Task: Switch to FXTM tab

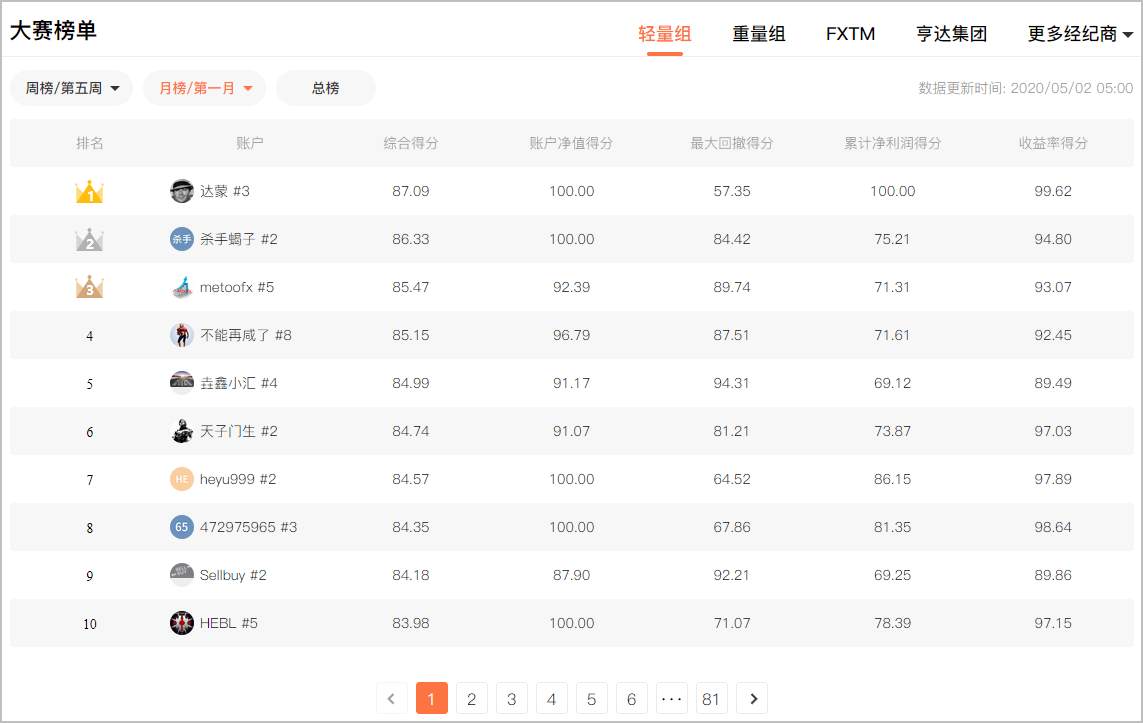Action: pyautogui.click(x=850, y=34)
